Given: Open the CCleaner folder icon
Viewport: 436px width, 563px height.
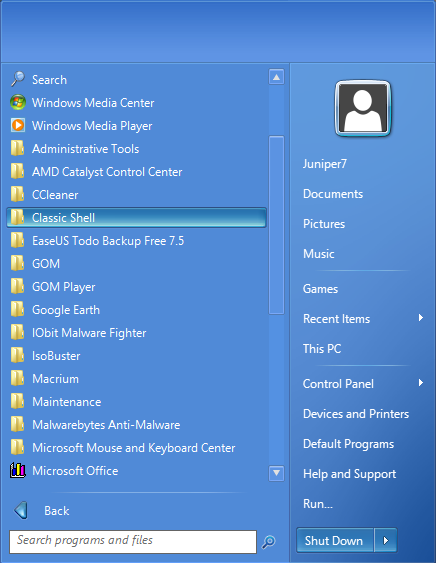Looking at the screenshot, I should 18,194.
